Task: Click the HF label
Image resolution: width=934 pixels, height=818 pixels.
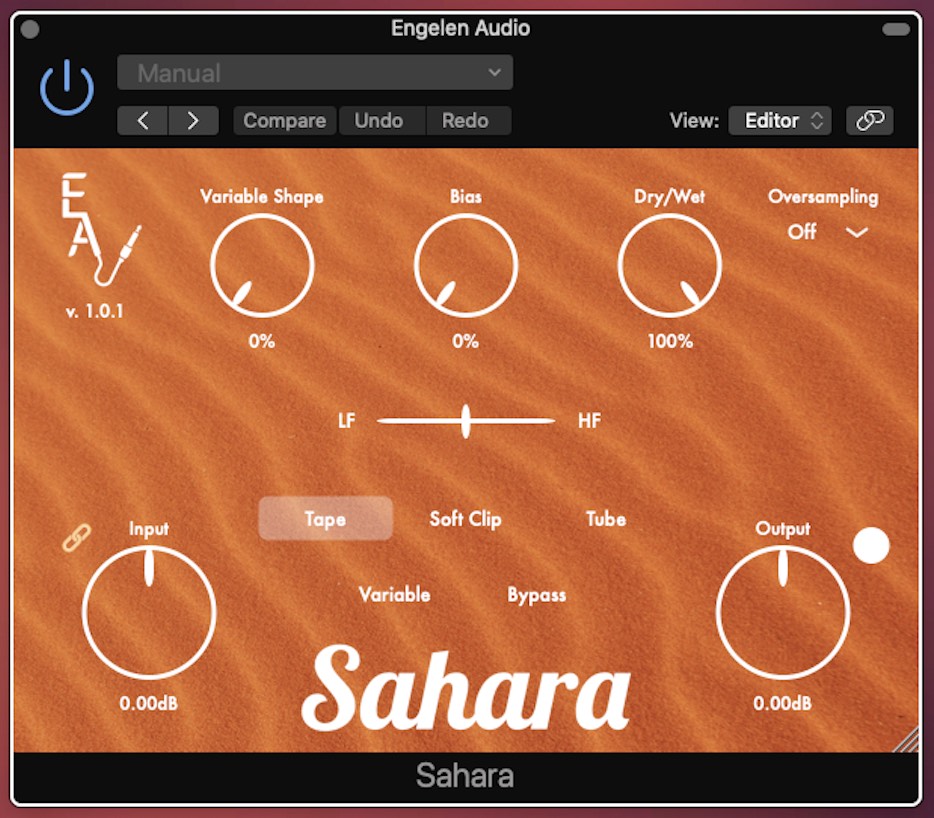Action: 589,421
